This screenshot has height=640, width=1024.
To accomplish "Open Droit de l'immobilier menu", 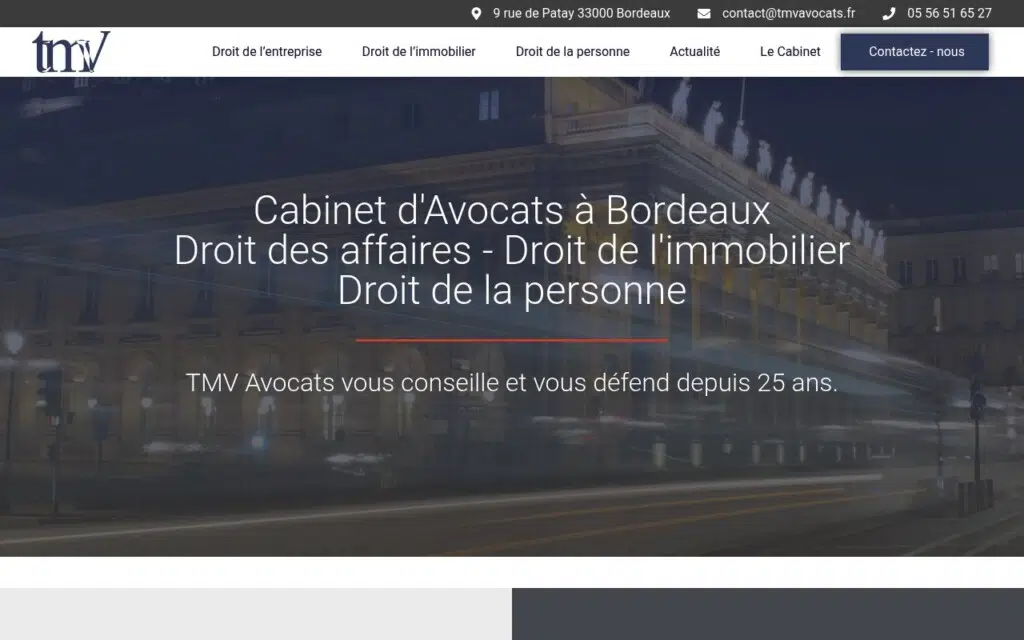I will (419, 52).
